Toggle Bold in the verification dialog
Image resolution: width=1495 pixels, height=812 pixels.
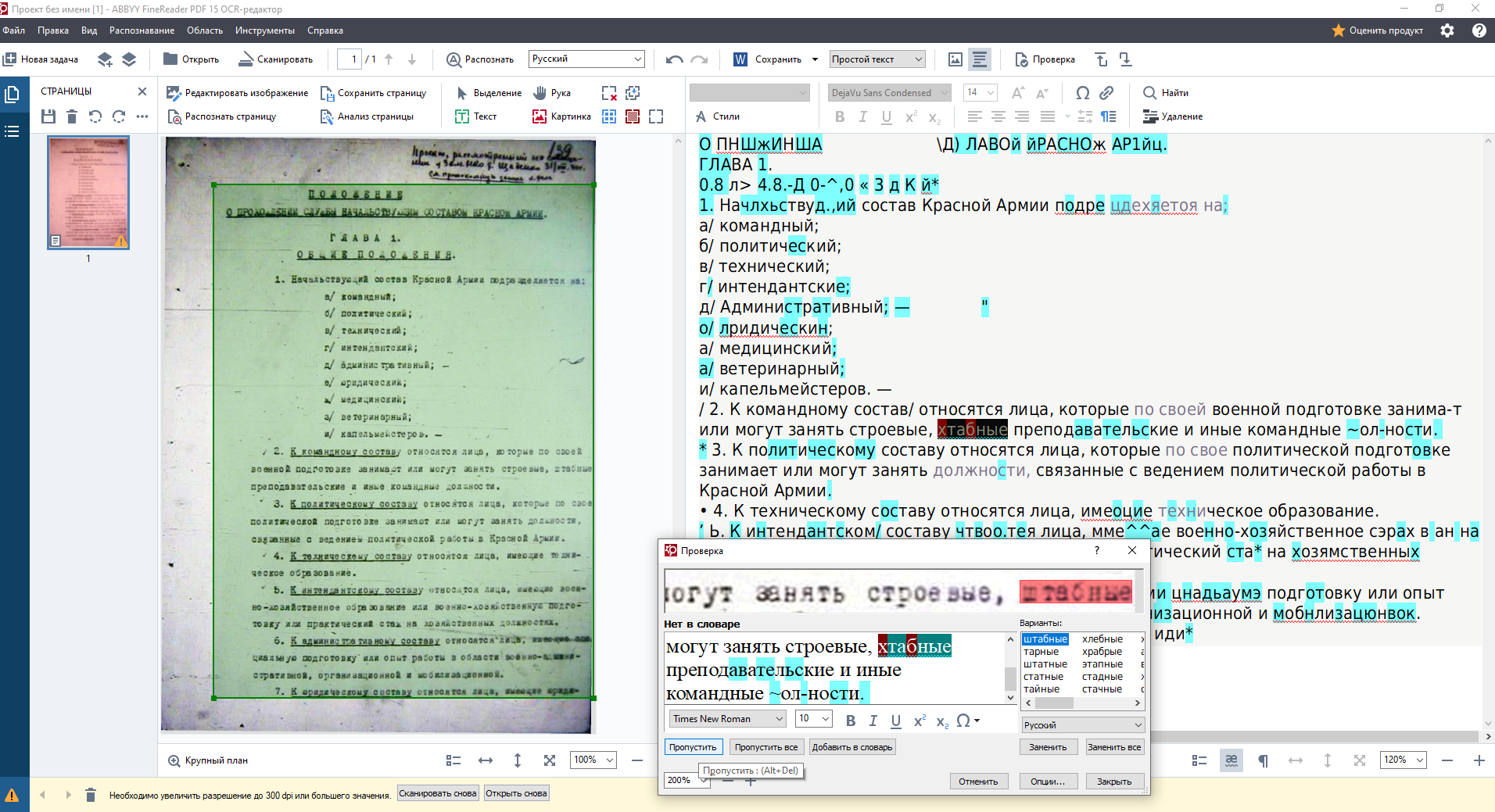pyautogui.click(x=851, y=721)
